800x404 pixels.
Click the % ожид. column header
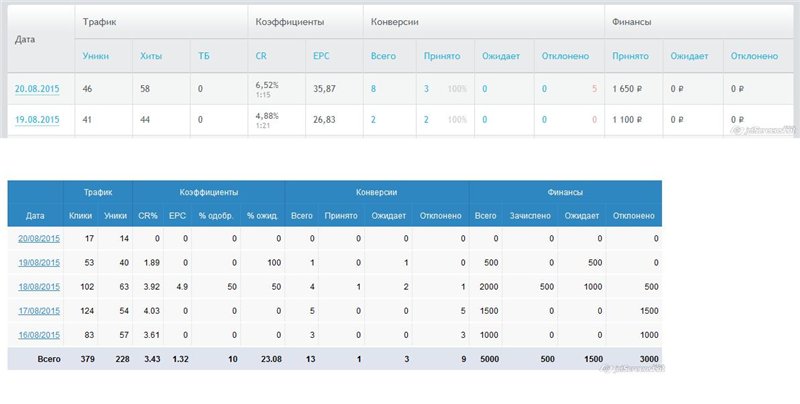pos(262,215)
